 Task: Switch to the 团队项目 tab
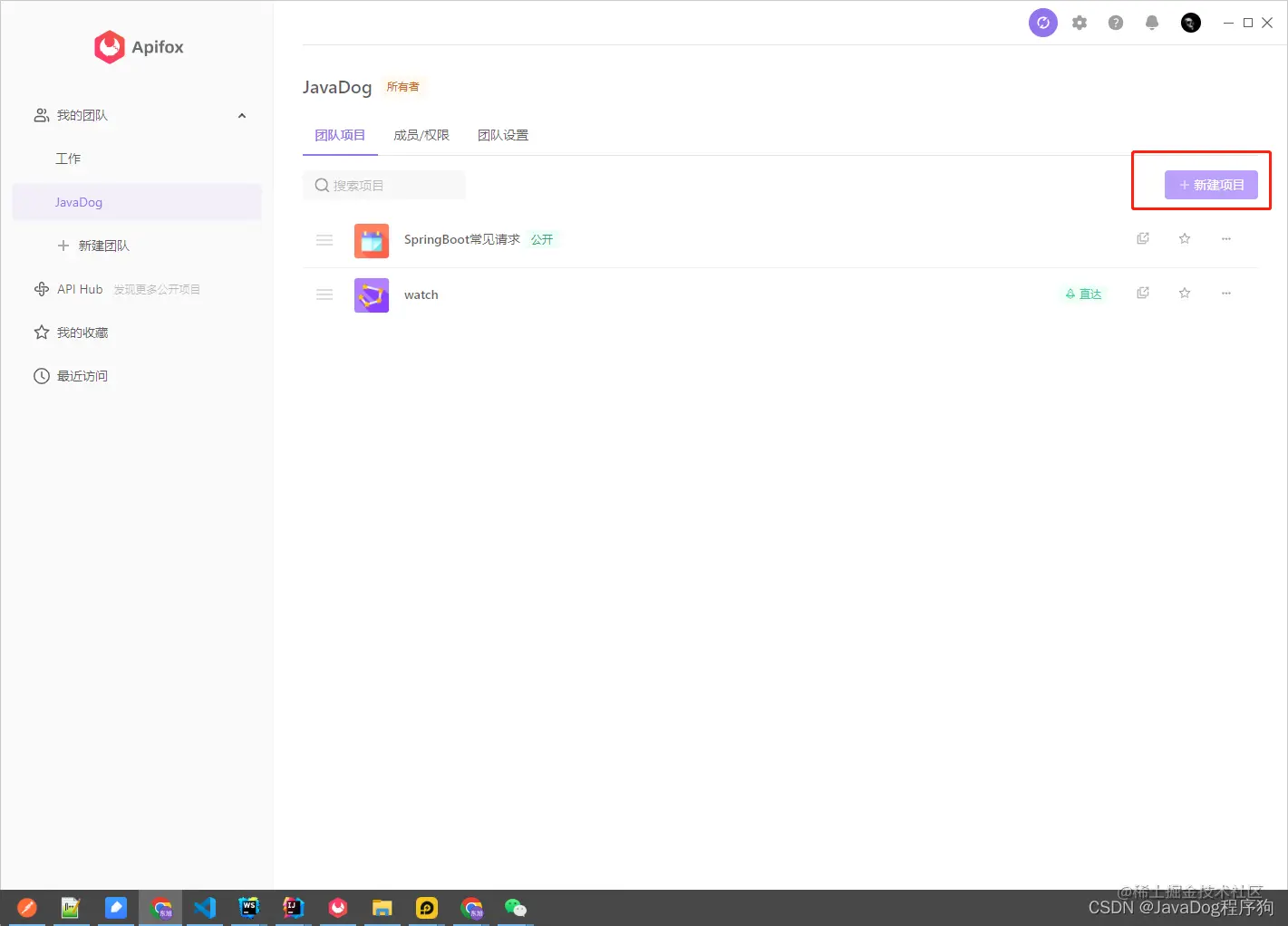pyautogui.click(x=340, y=135)
